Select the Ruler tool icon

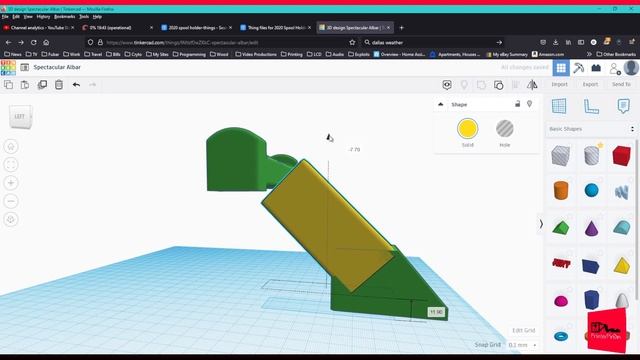click(x=591, y=107)
